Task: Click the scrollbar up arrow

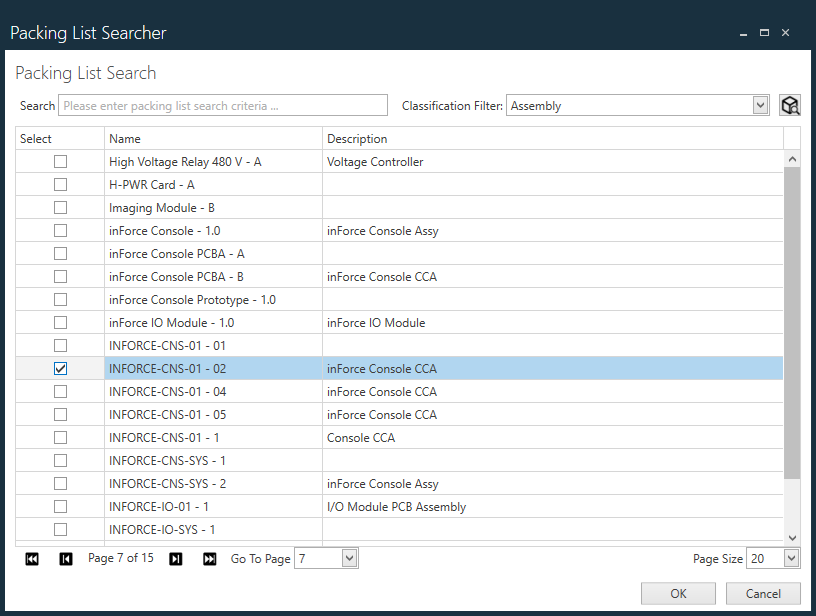Action: click(x=792, y=157)
